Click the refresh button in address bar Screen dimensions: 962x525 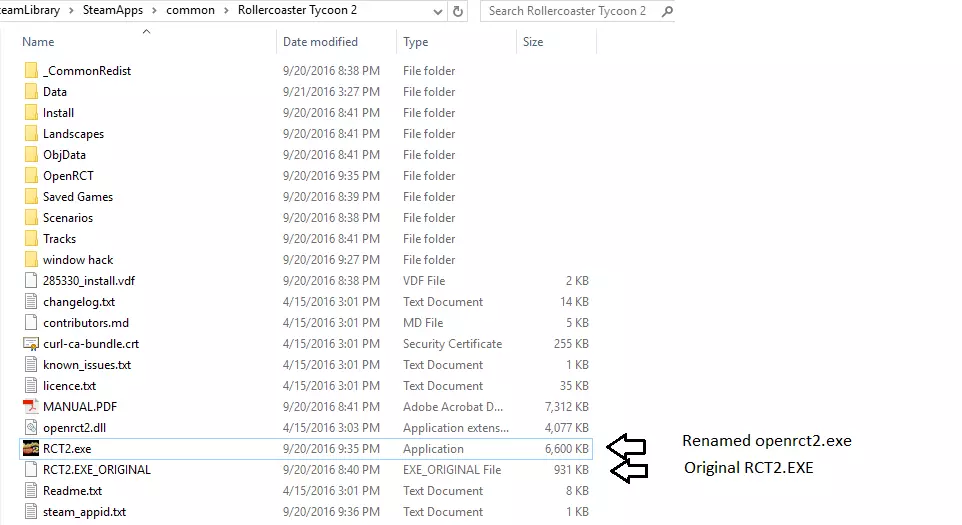(x=459, y=11)
